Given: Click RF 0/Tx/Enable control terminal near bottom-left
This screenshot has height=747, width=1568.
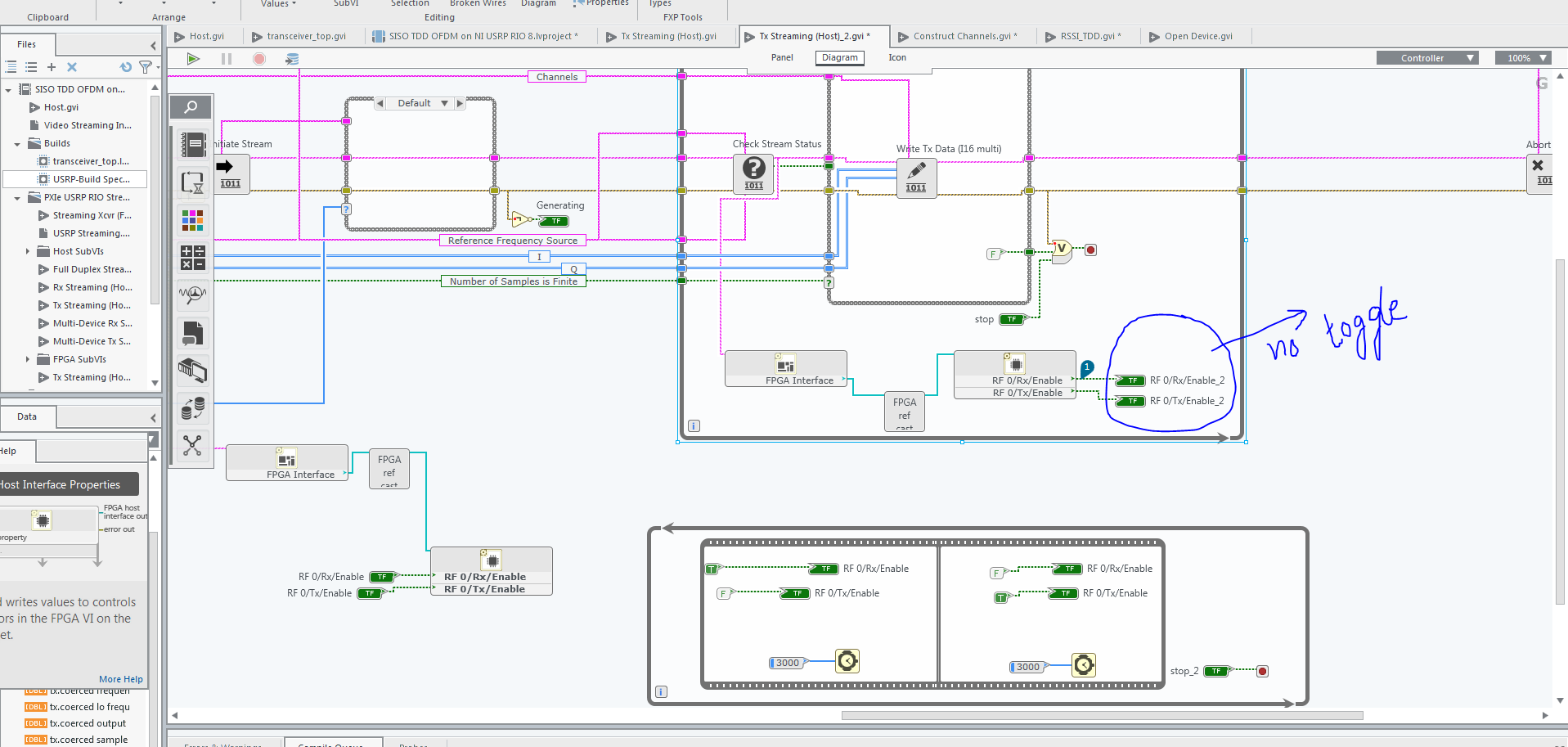Looking at the screenshot, I should point(371,593).
